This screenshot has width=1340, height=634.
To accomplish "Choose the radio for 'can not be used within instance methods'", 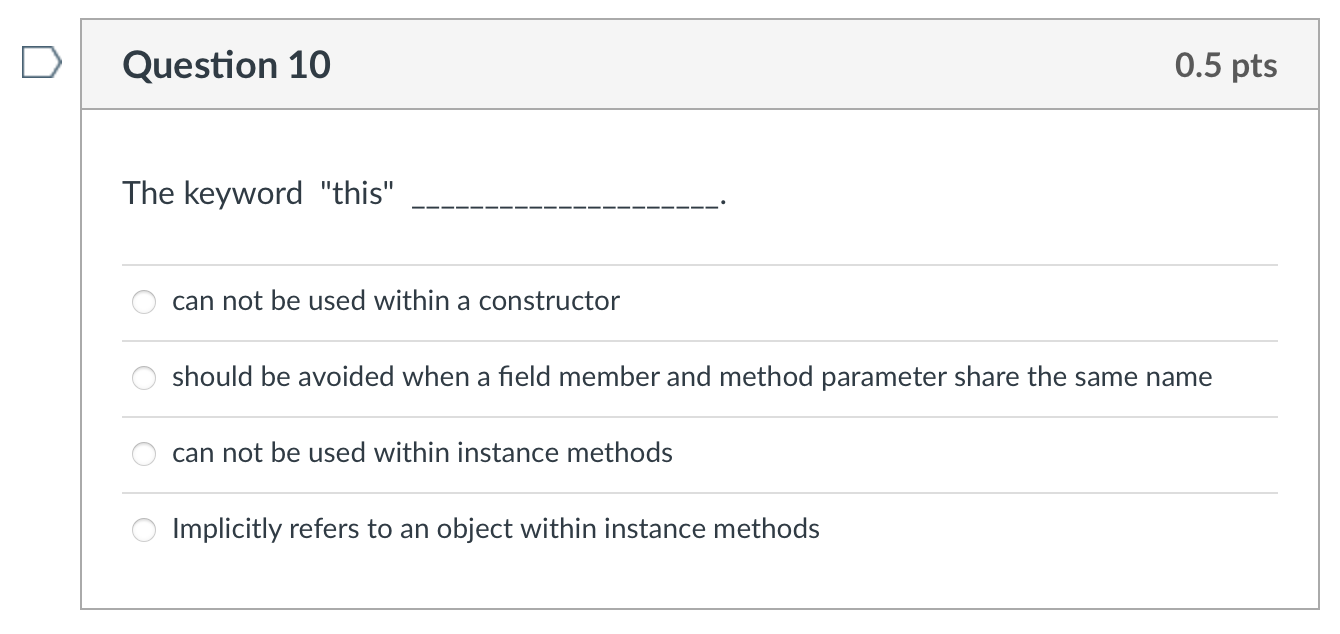I will (145, 454).
